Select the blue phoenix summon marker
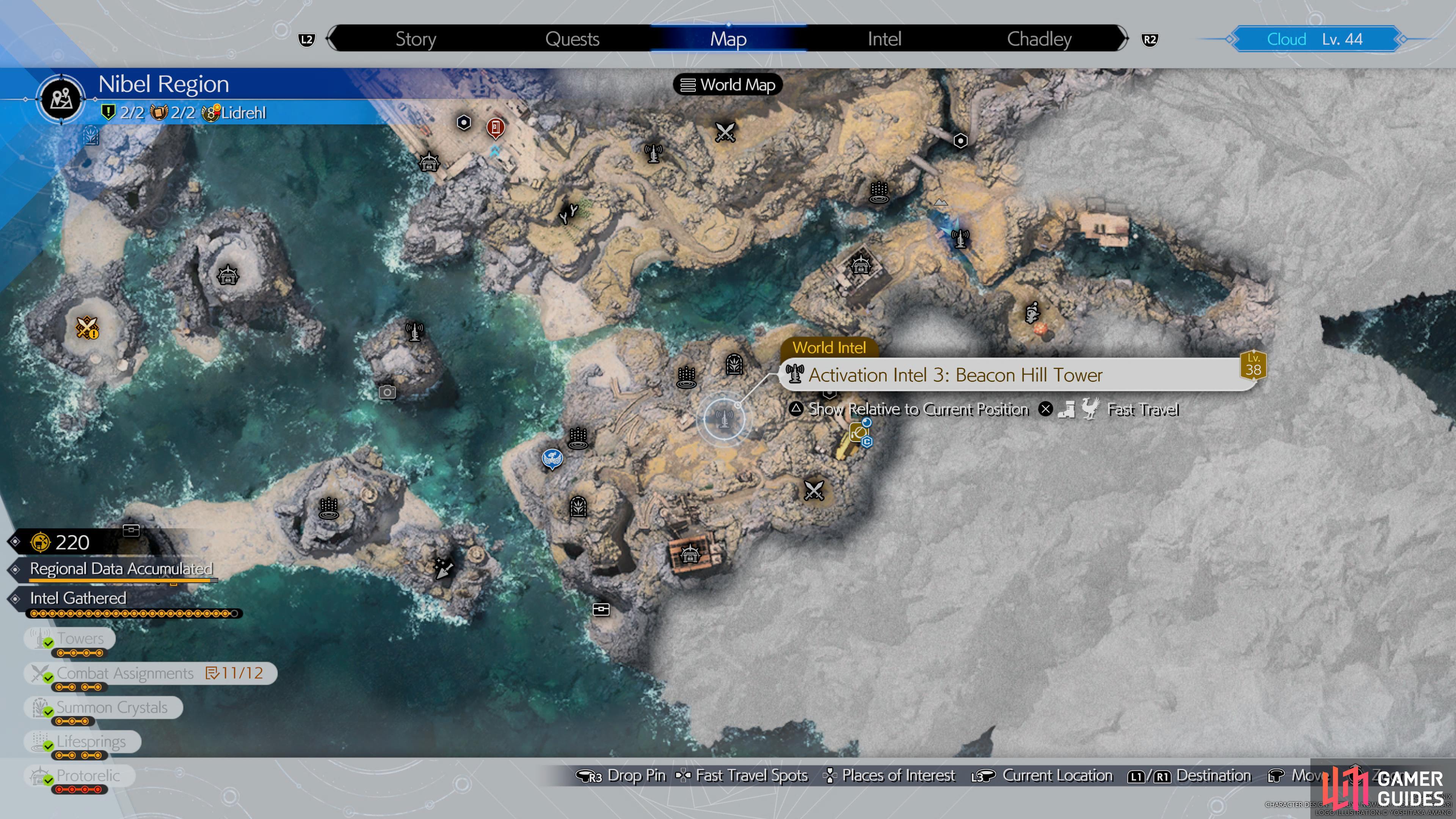This screenshot has width=1456, height=819. tap(552, 459)
